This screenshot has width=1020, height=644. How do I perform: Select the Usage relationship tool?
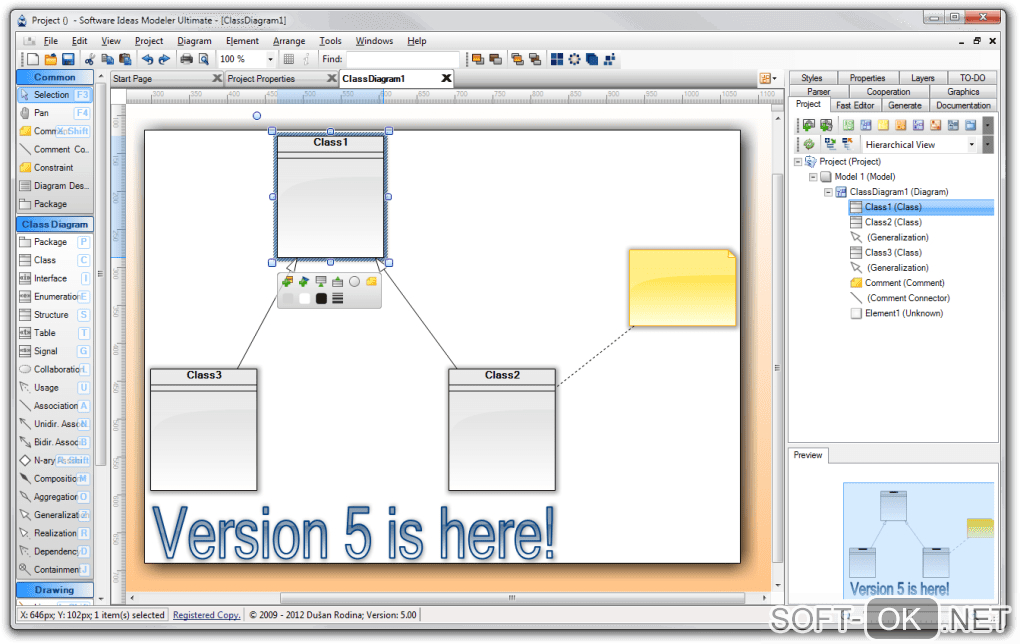click(x=55, y=387)
